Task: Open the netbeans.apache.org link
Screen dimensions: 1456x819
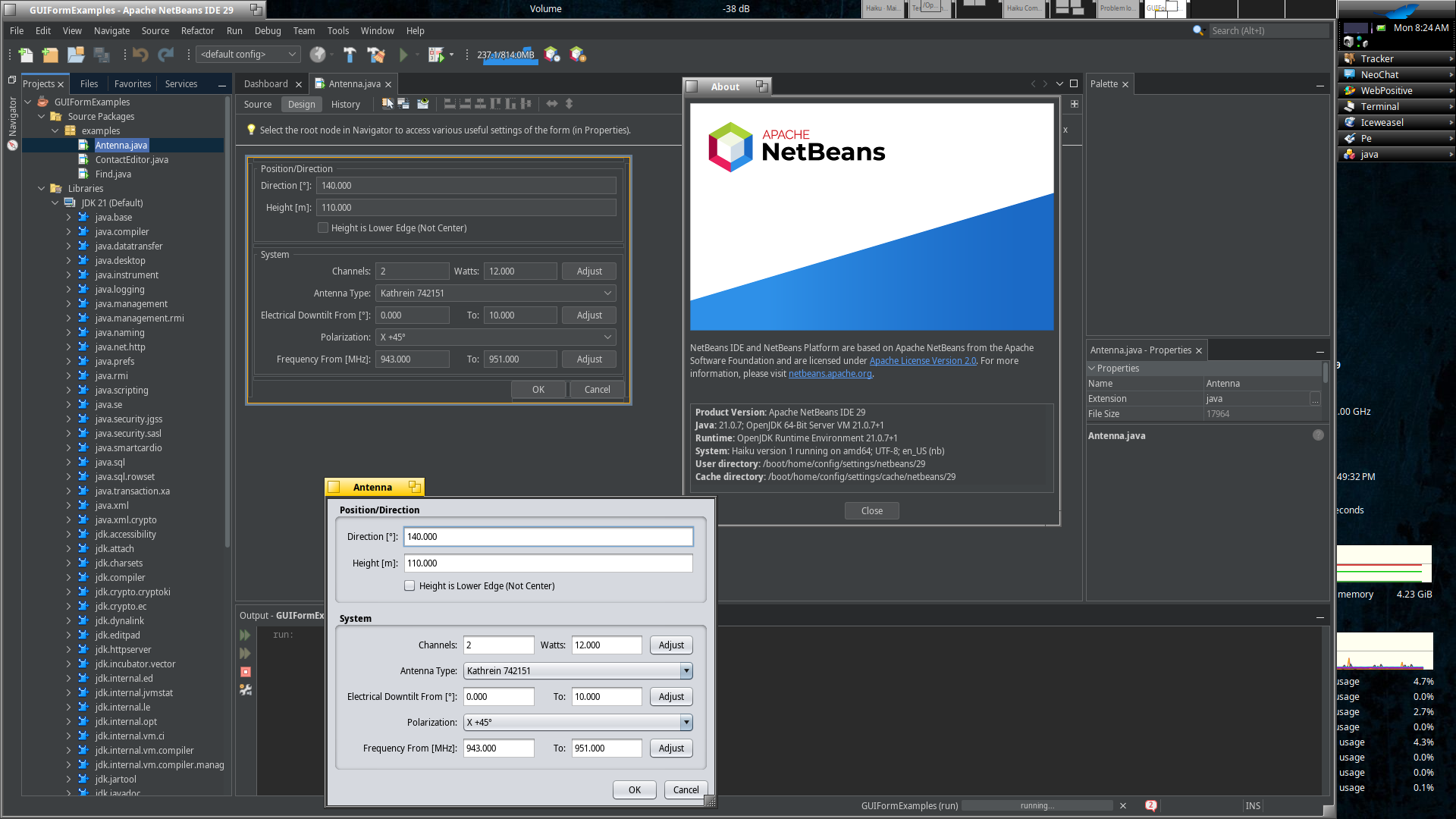Action: pos(830,374)
